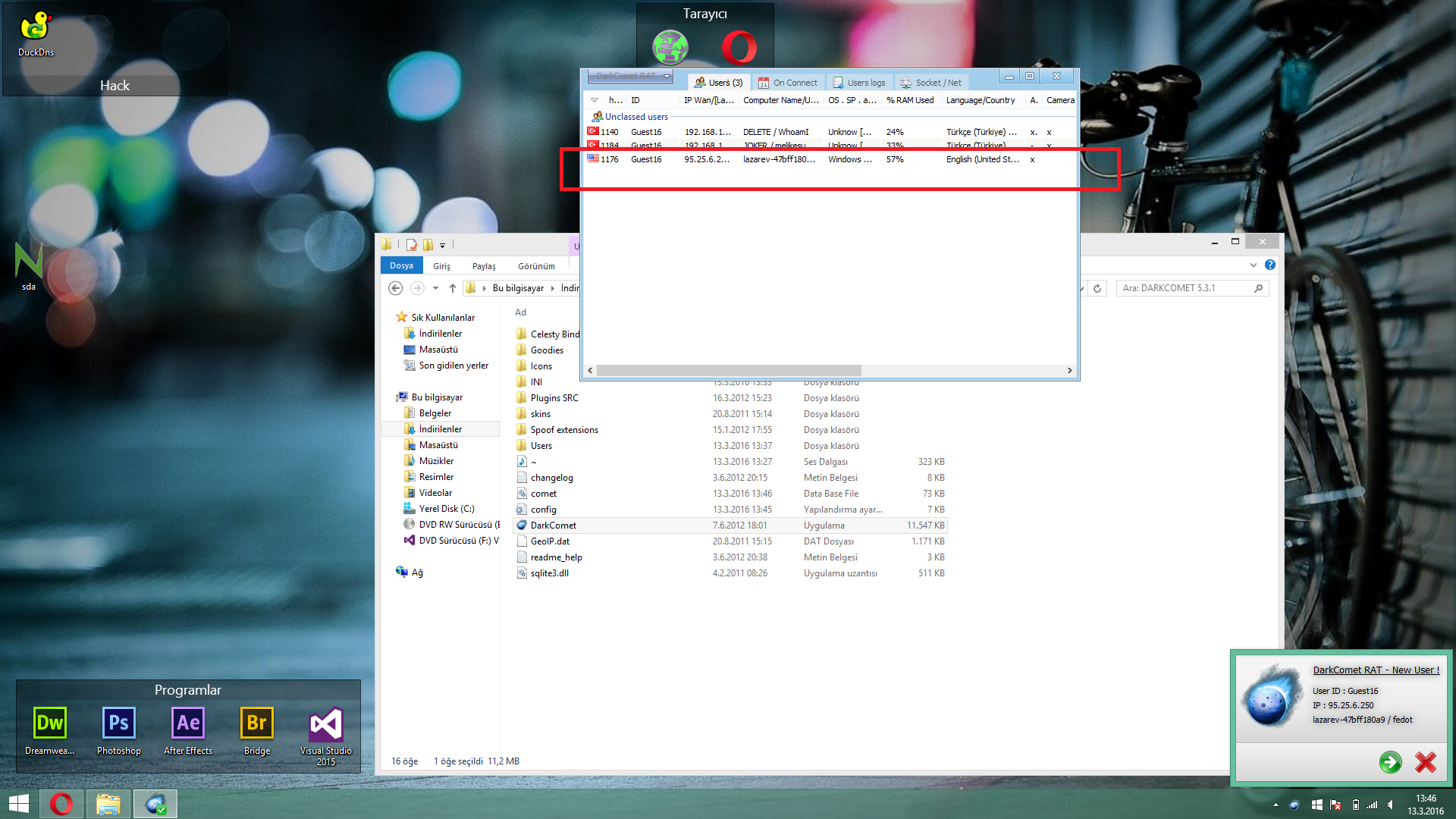Go up one folder in Explorer
The width and height of the screenshot is (1456, 819).
453,288
